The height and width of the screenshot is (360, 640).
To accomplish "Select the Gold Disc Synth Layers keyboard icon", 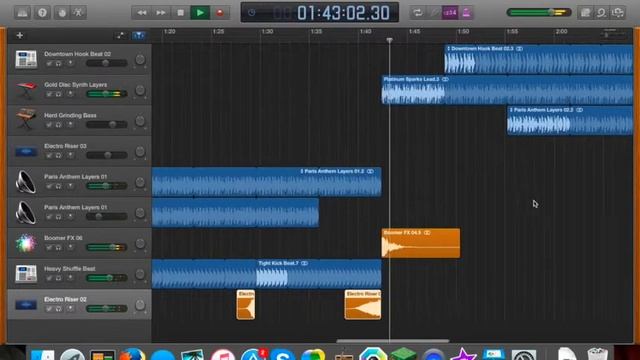I will [x=26, y=90].
